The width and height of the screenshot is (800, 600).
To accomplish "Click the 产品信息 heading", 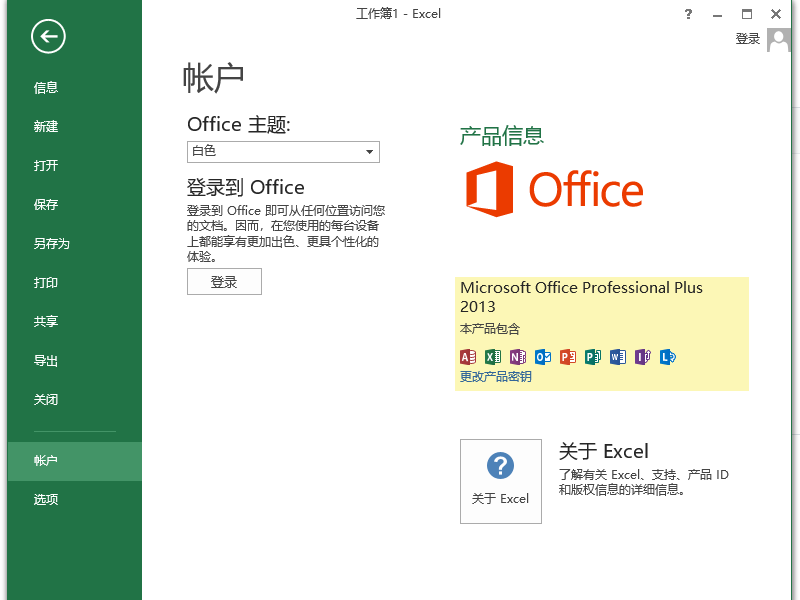I will [x=501, y=136].
